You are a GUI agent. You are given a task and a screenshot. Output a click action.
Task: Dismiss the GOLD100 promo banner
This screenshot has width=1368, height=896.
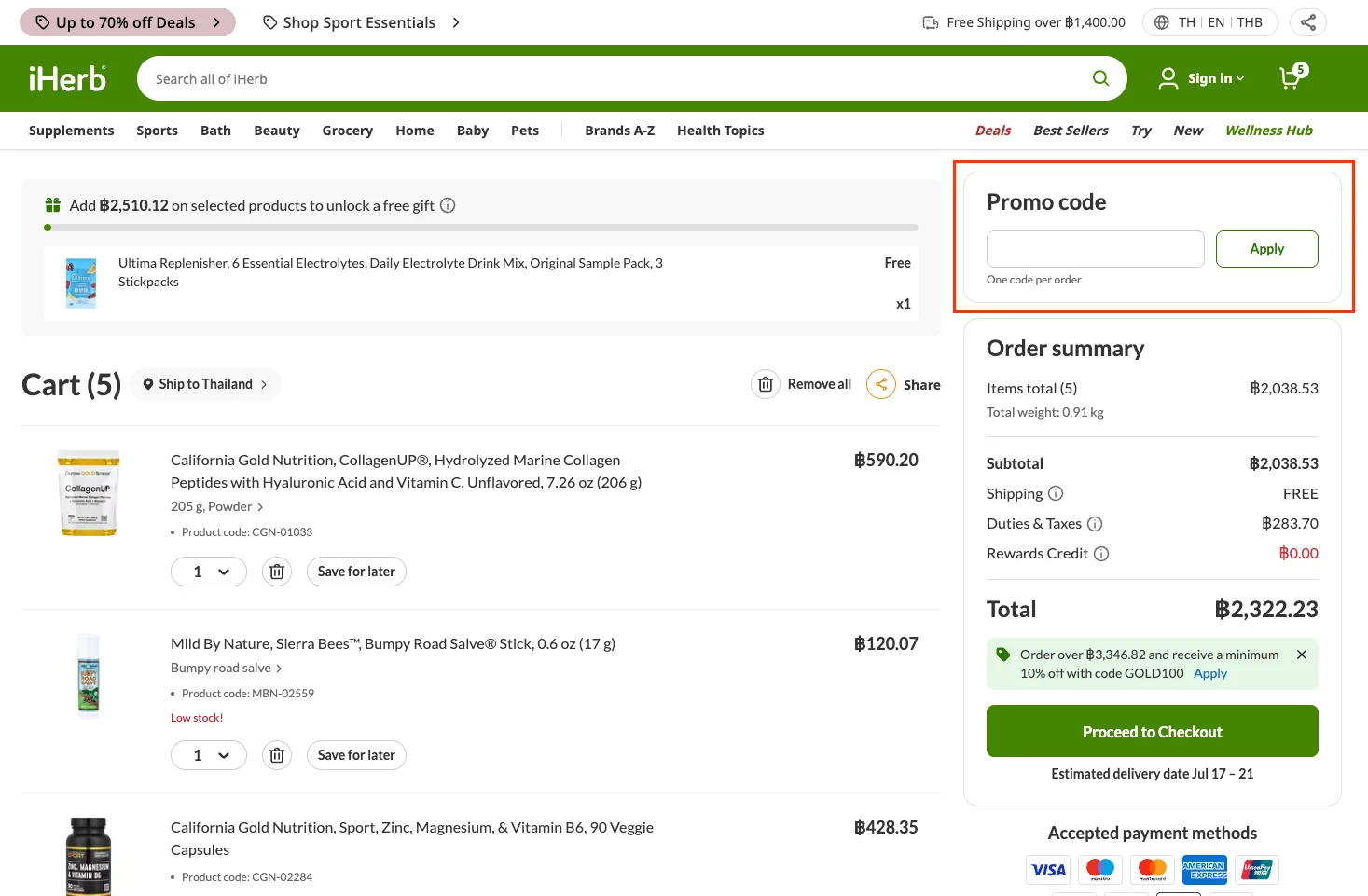(x=1302, y=655)
